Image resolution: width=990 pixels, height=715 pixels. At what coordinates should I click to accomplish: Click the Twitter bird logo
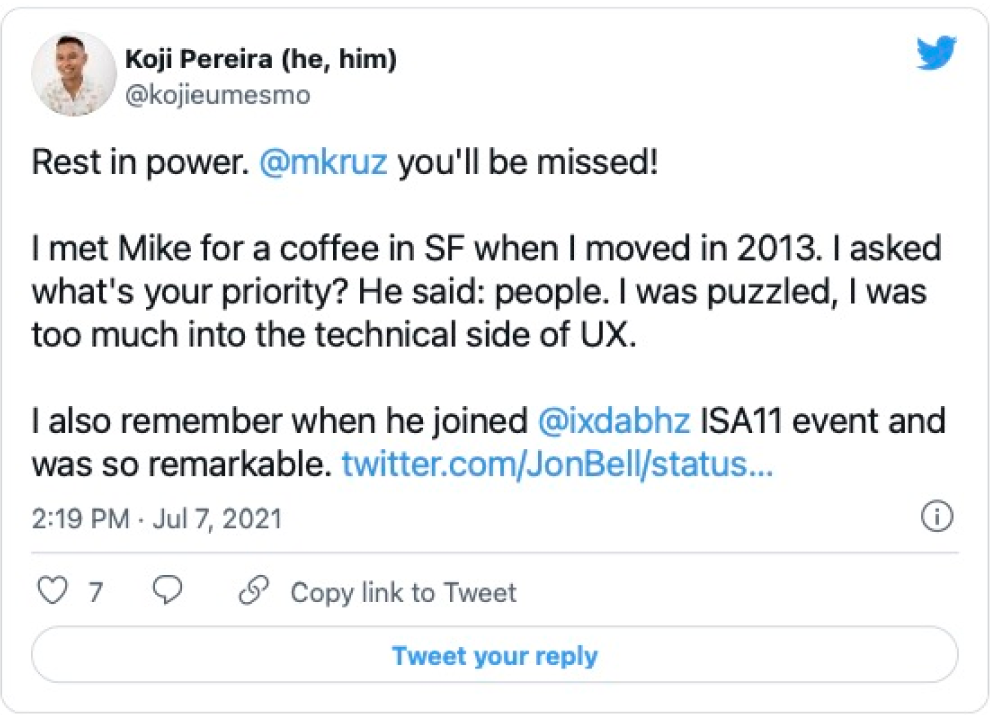coord(936,55)
